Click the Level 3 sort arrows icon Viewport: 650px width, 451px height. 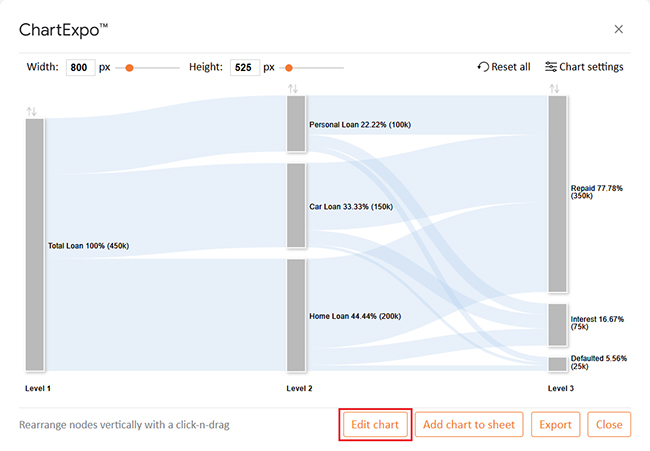(x=555, y=89)
